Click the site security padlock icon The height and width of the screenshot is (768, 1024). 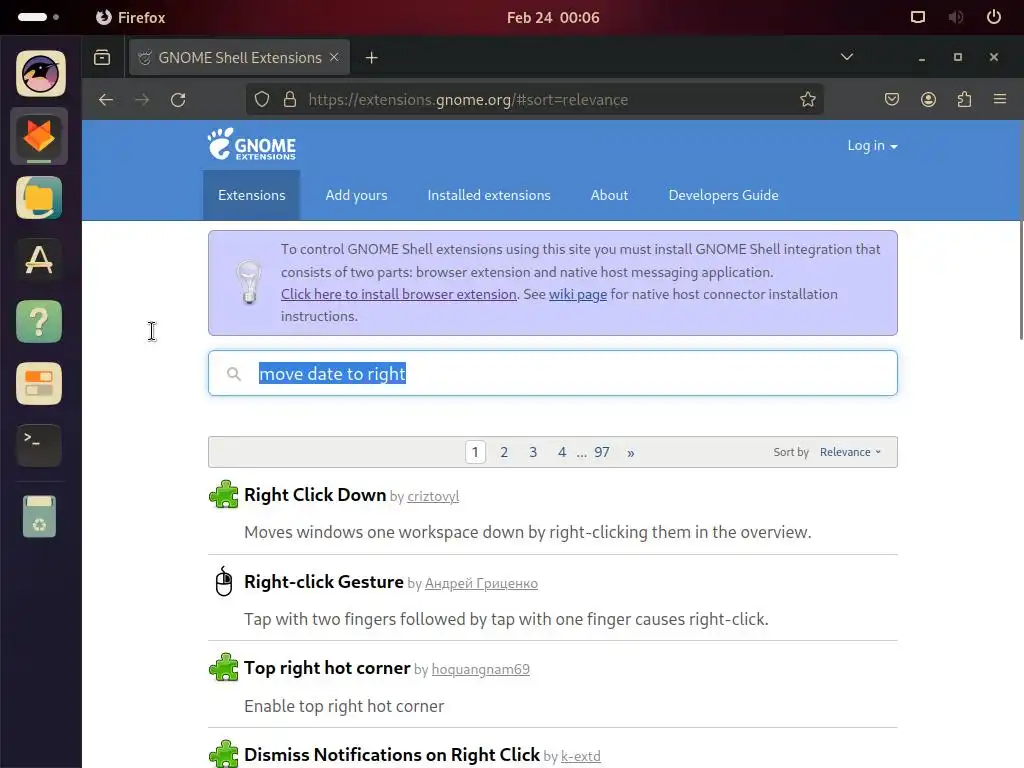click(290, 99)
